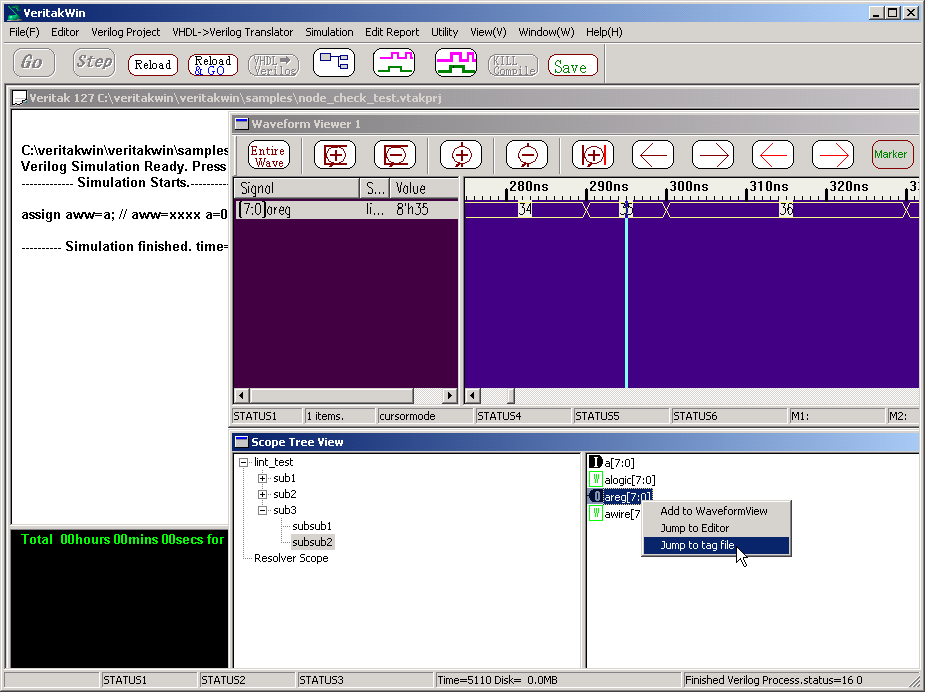
Task: Choose Jump to tag file from the context menu
Action: point(716,546)
